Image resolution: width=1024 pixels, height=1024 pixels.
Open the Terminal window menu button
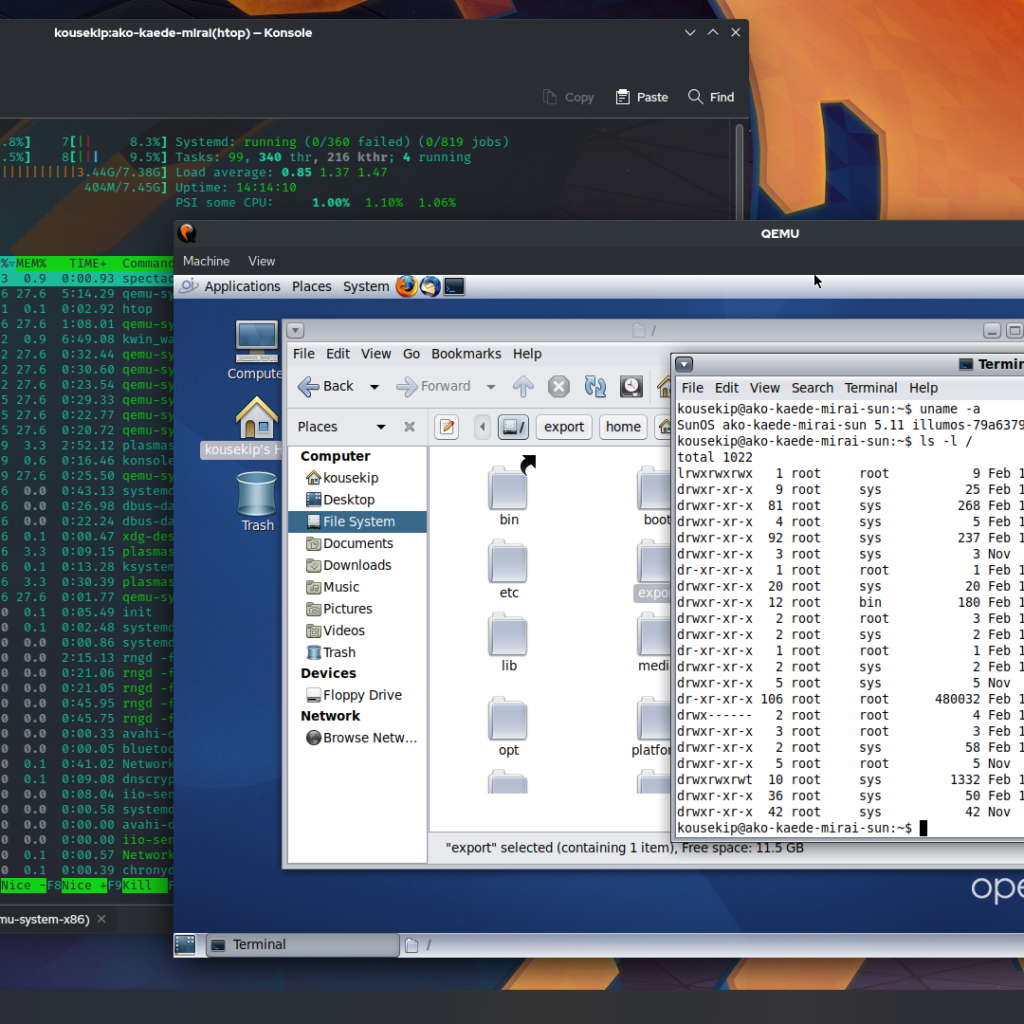(684, 364)
